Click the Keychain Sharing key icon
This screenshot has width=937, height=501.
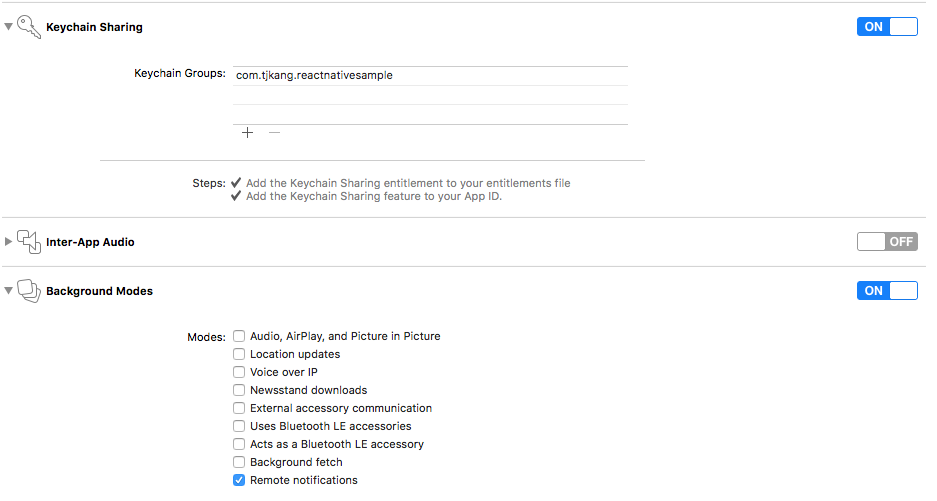29,27
